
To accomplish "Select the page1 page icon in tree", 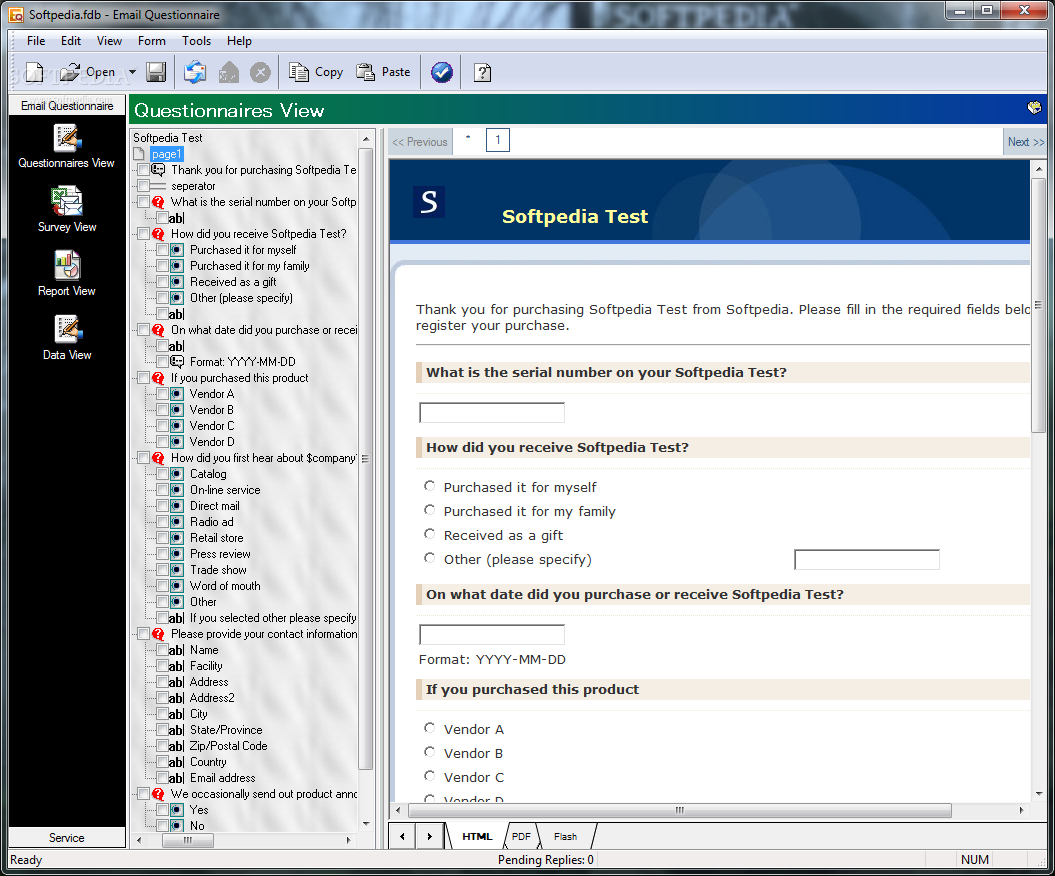I will click(139, 154).
